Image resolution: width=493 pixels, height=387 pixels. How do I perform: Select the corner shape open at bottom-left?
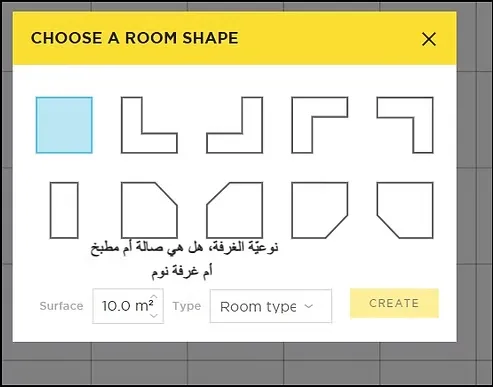pos(405,125)
